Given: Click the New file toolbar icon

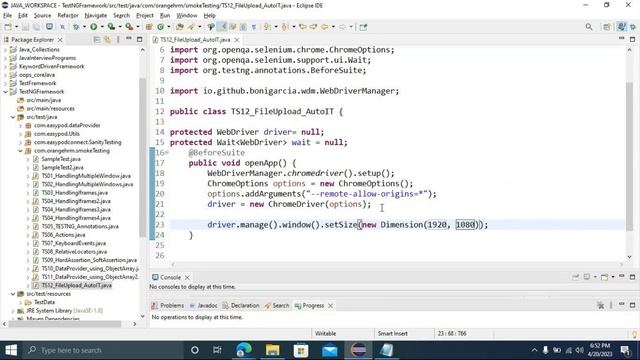Looking at the screenshot, I should click(8, 27).
